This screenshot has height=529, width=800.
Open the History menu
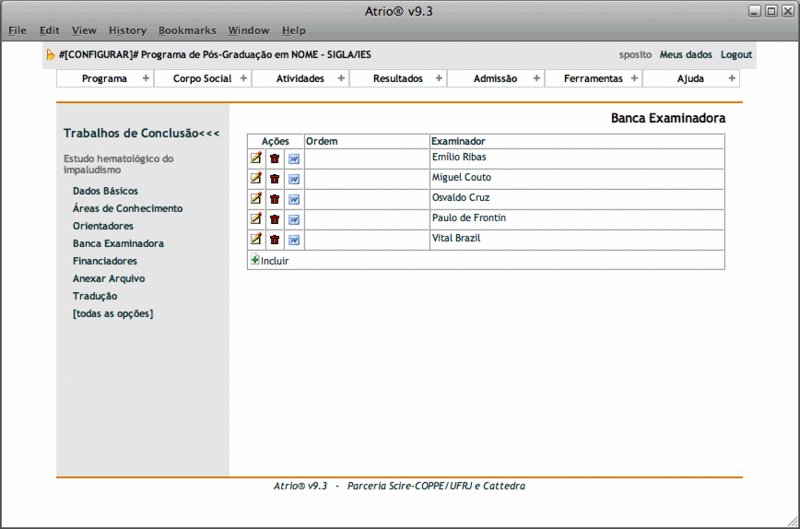(x=127, y=31)
